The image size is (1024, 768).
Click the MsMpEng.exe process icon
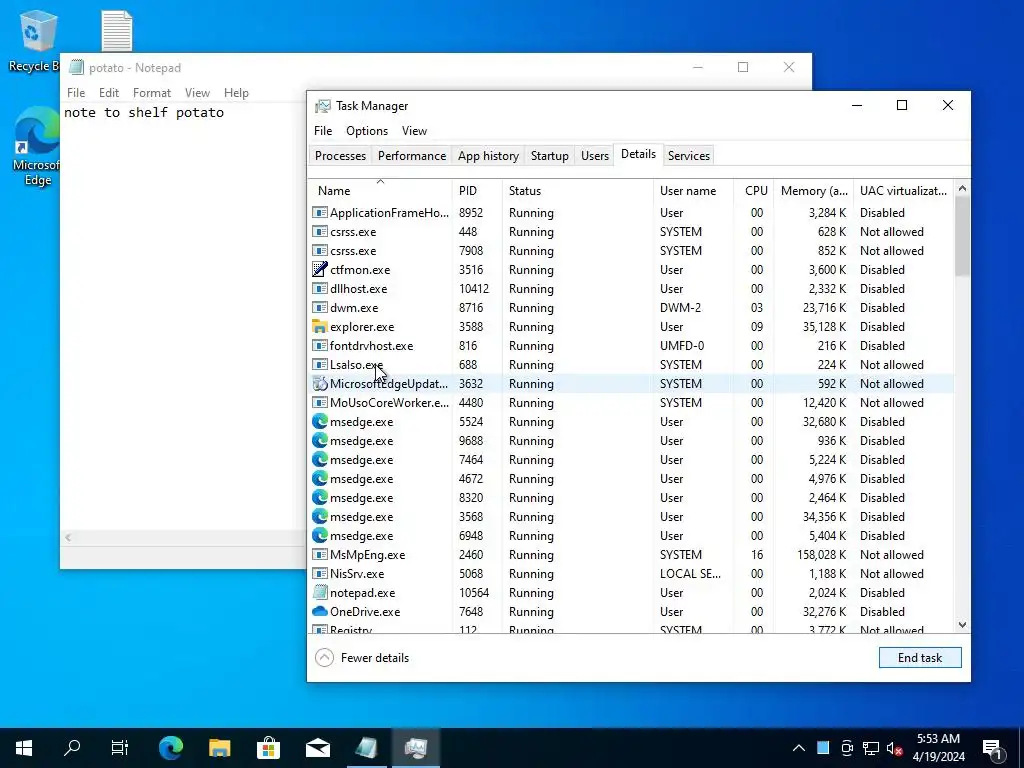pos(319,555)
